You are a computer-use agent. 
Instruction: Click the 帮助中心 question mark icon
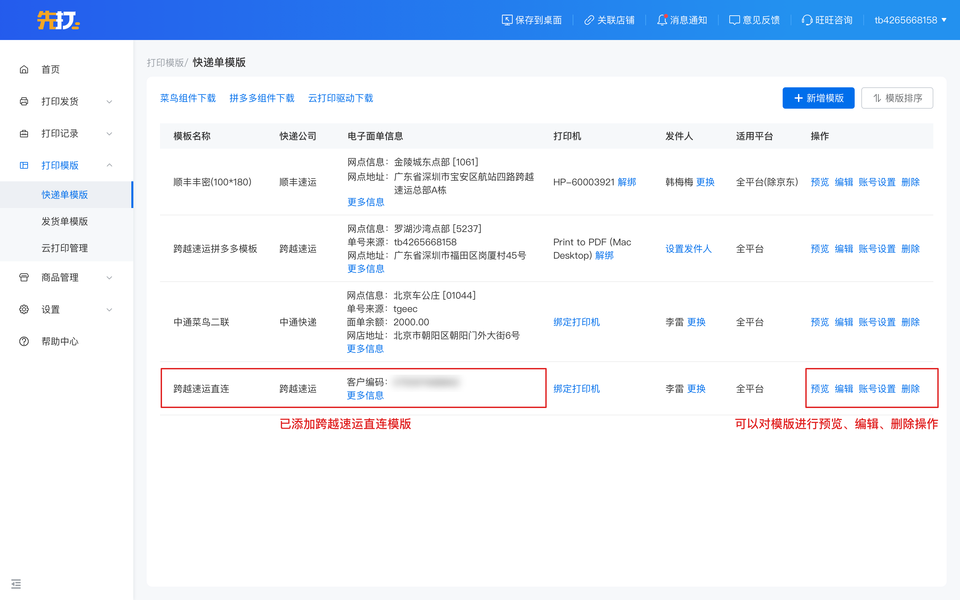coord(24,342)
